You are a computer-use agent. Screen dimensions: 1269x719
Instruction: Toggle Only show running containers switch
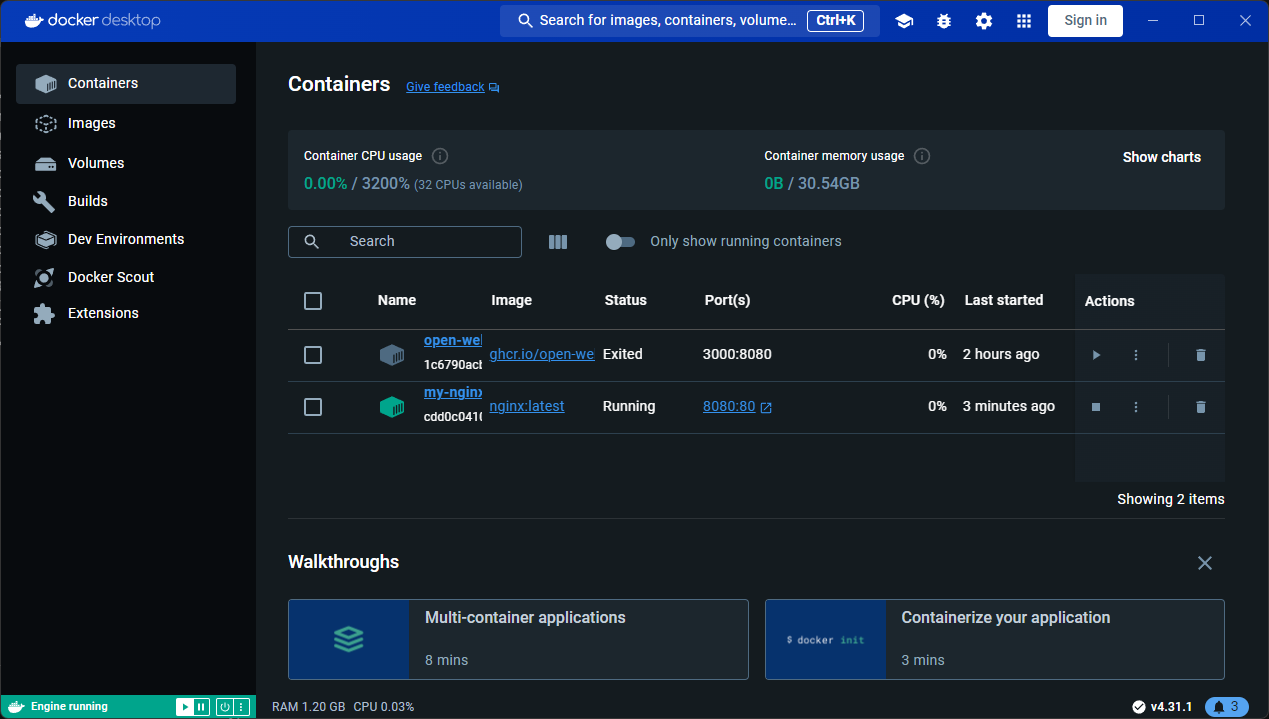[620, 242]
